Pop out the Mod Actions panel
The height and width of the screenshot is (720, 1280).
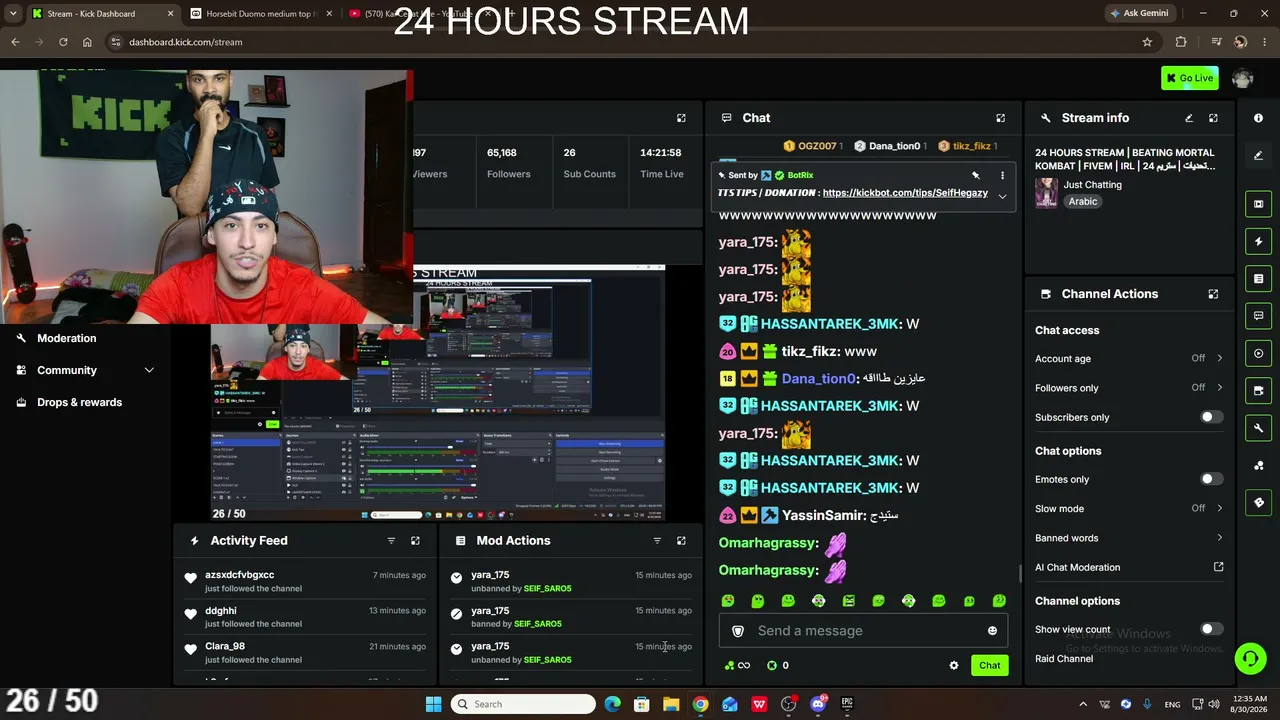click(x=681, y=541)
